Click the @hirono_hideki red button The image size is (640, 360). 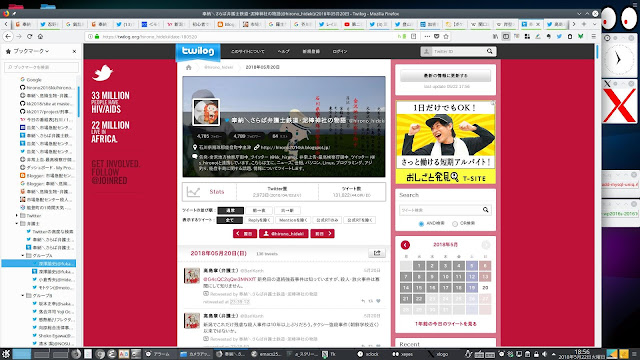(x=284, y=233)
